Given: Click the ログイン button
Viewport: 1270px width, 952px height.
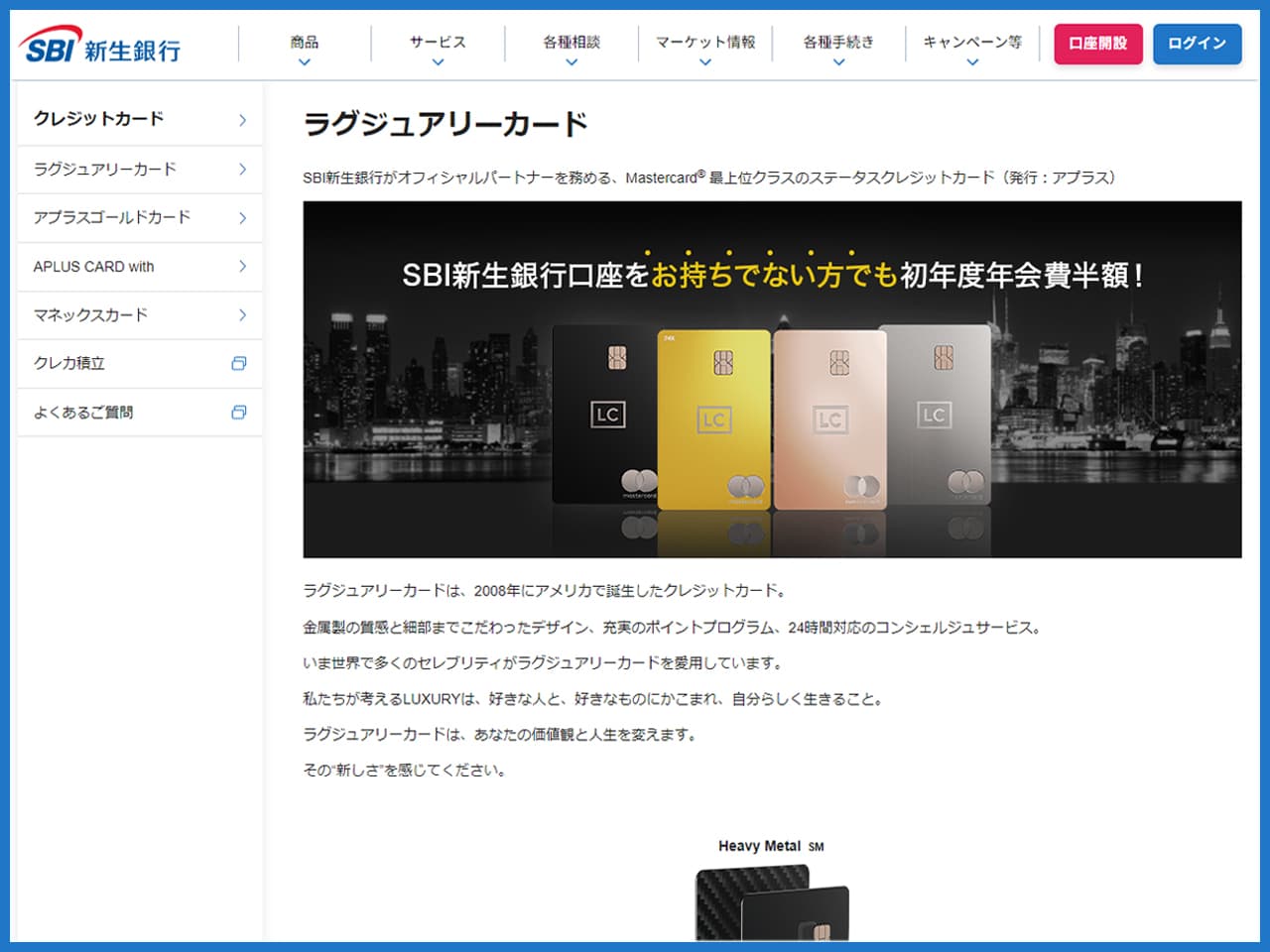Looking at the screenshot, I should tap(1198, 44).
